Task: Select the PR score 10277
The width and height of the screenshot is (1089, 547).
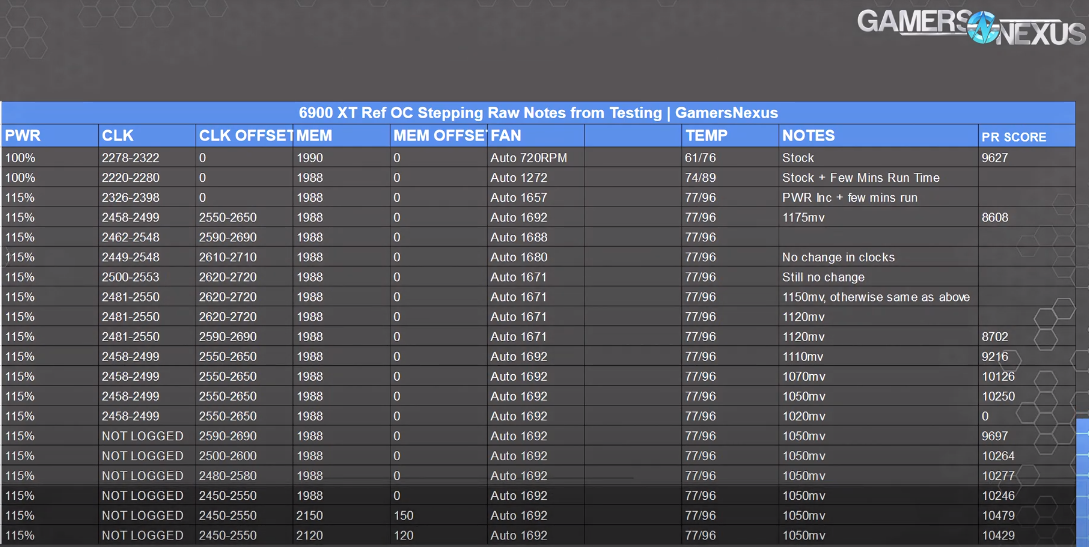Action: (x=998, y=476)
